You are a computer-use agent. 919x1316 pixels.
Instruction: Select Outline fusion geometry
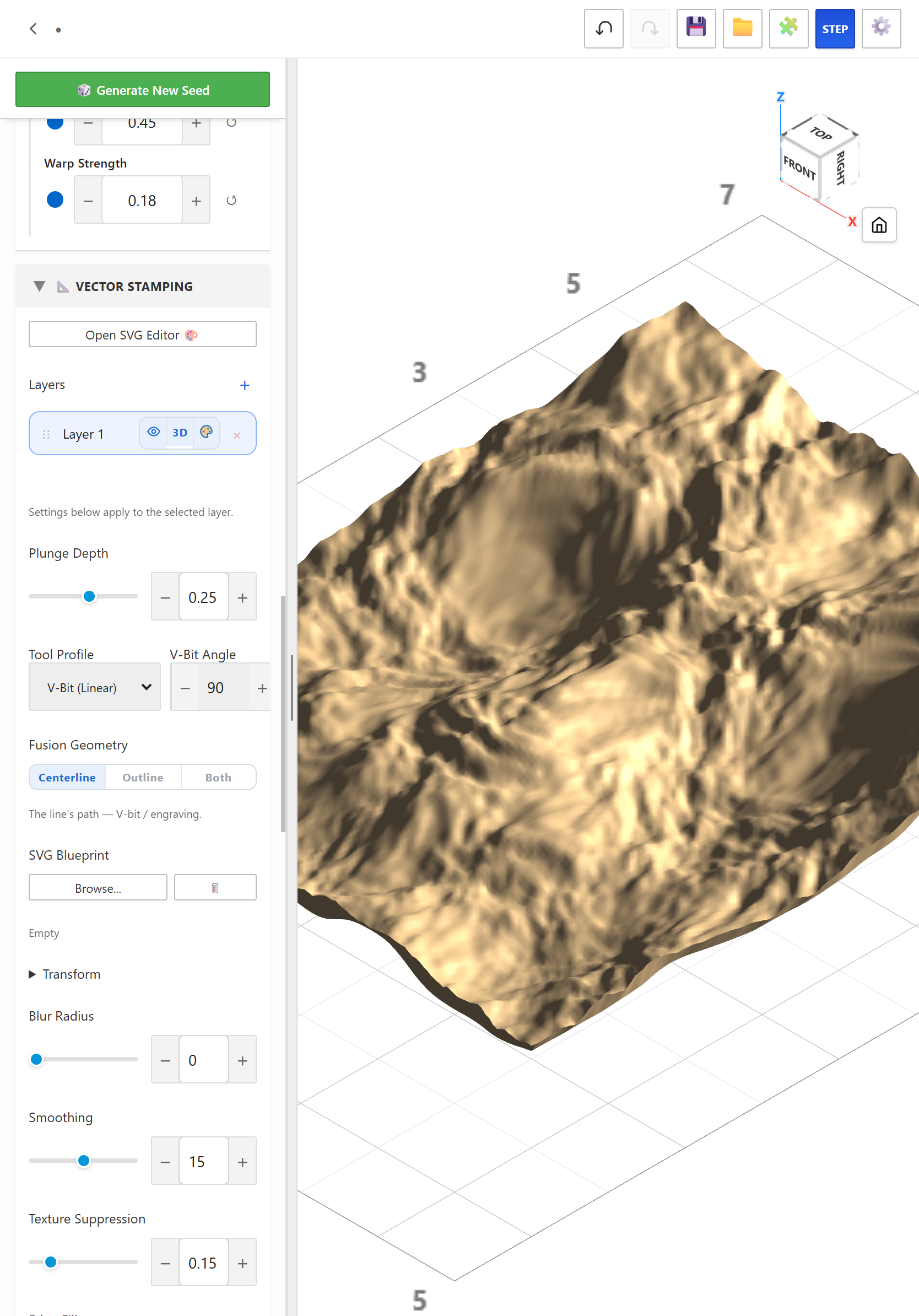(143, 777)
